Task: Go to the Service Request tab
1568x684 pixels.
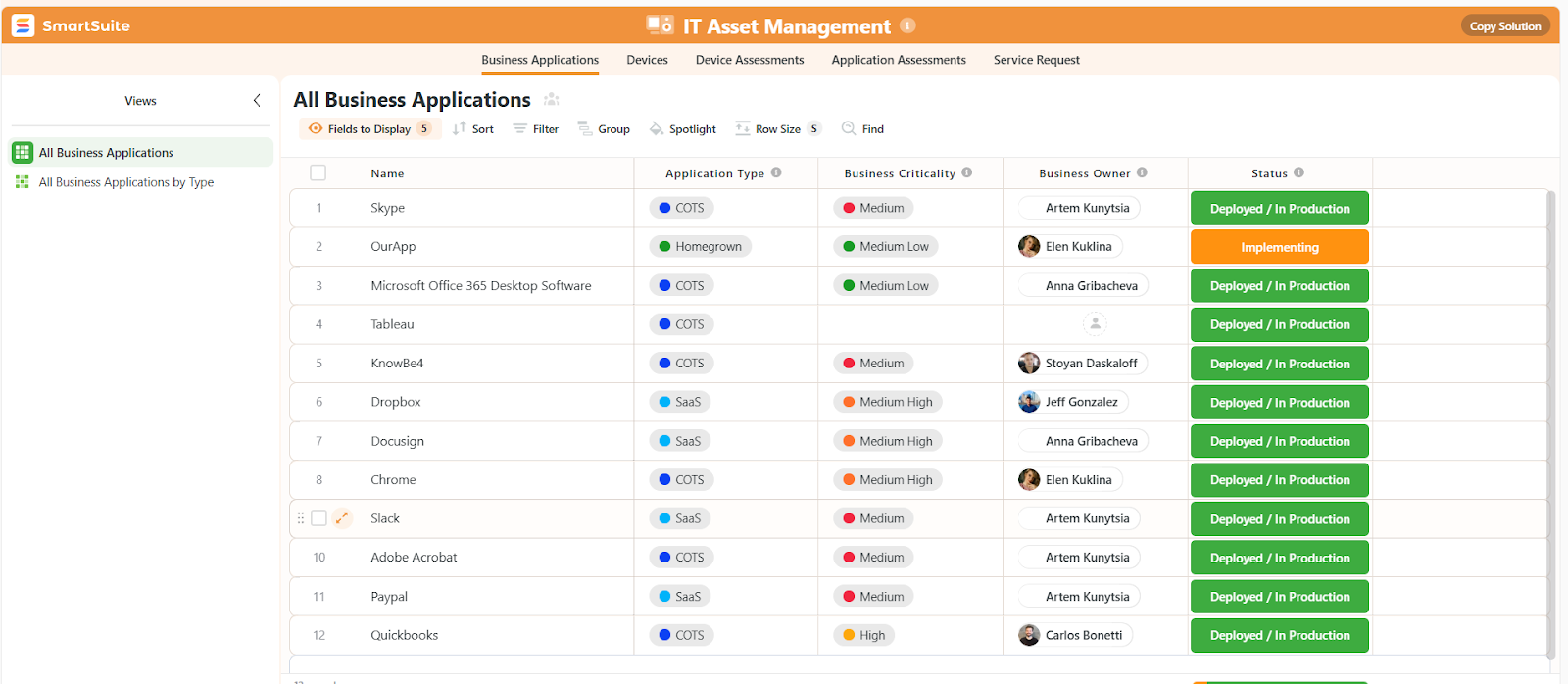Action: 1037,60
